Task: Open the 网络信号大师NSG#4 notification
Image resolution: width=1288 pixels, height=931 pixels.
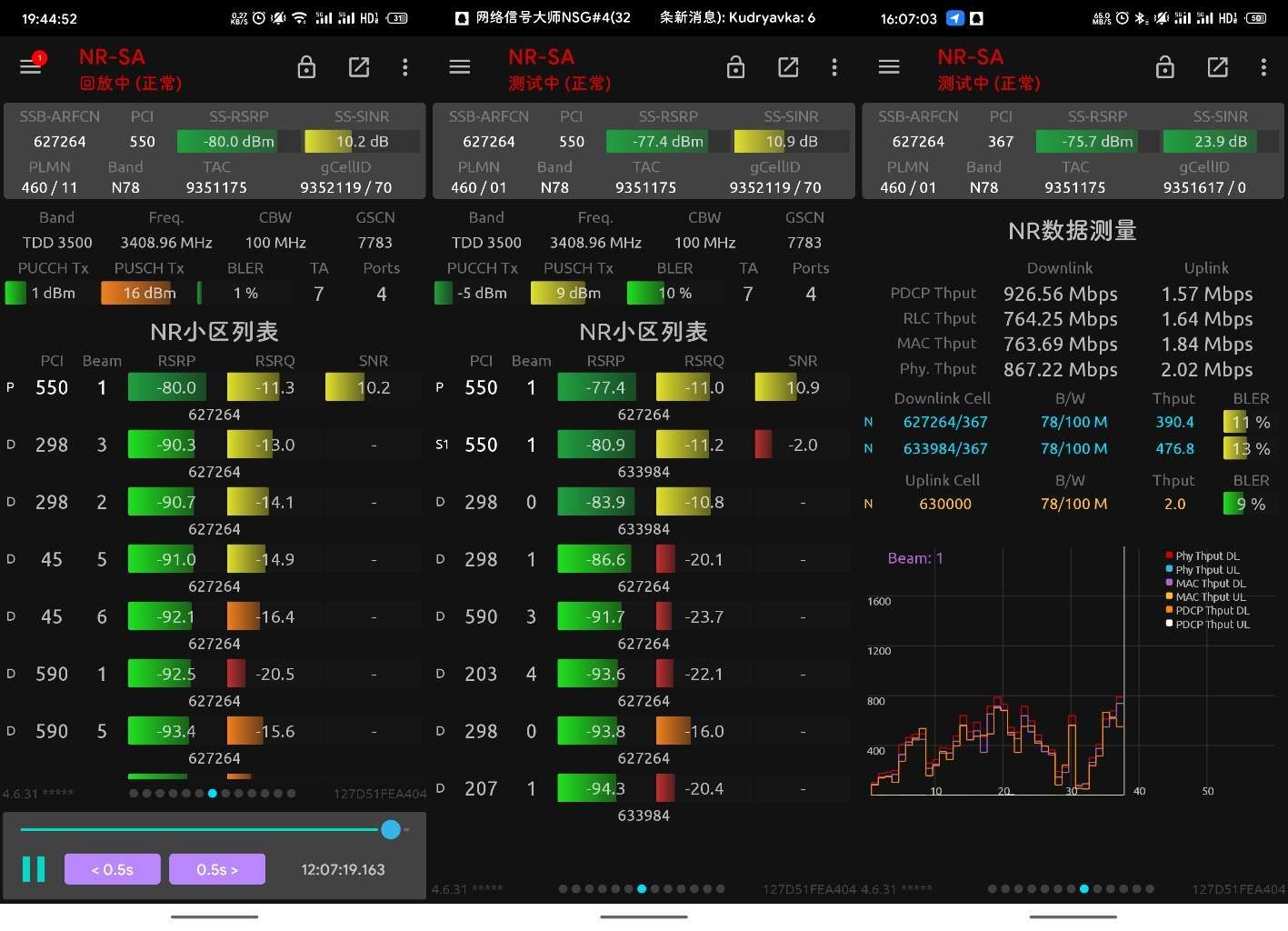Action: (543, 17)
